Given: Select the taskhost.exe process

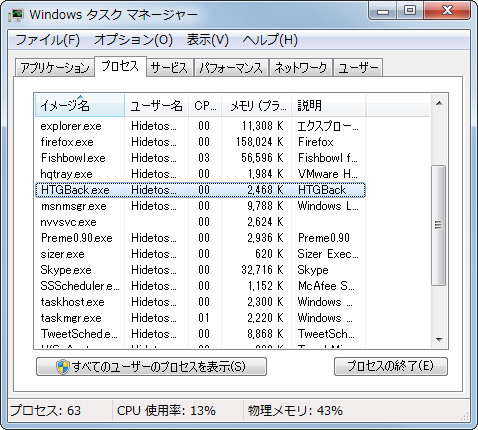Looking at the screenshot, I should click(200, 302).
